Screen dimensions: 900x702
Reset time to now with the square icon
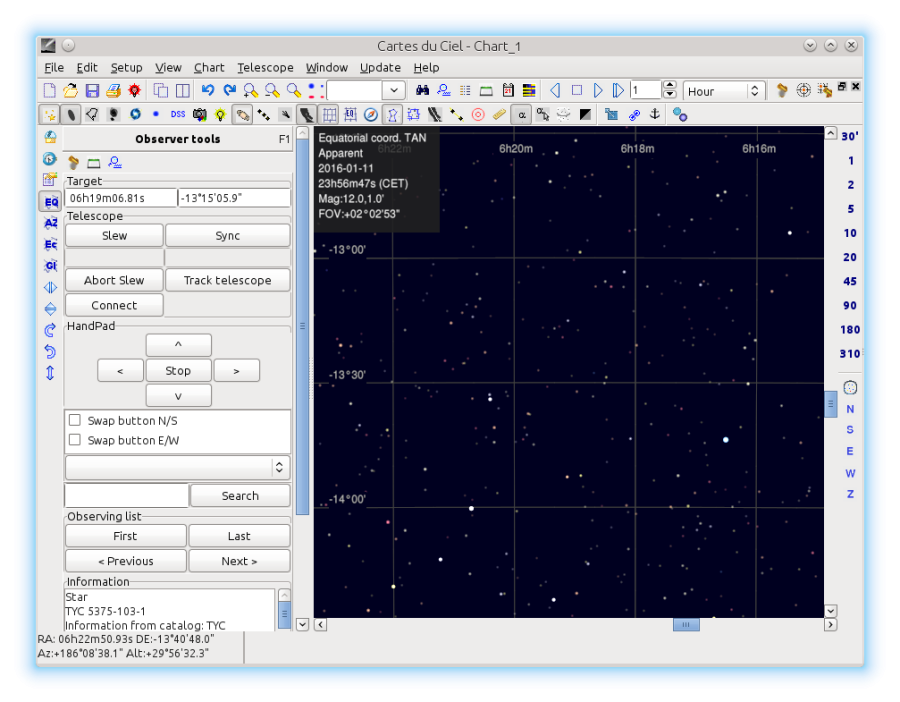[x=577, y=91]
